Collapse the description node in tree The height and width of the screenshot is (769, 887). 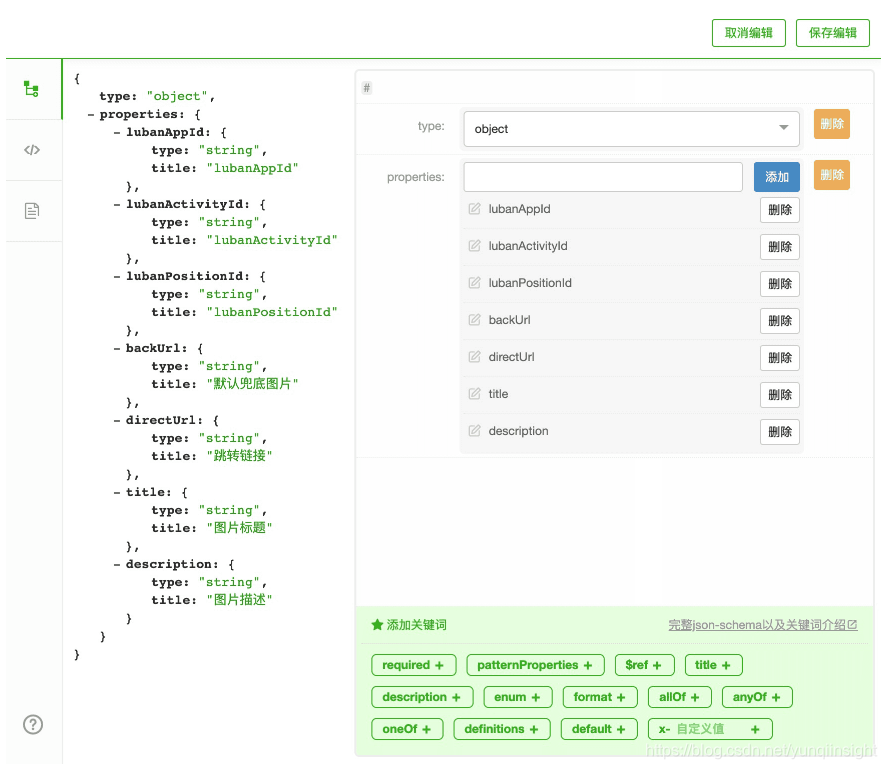(117, 564)
